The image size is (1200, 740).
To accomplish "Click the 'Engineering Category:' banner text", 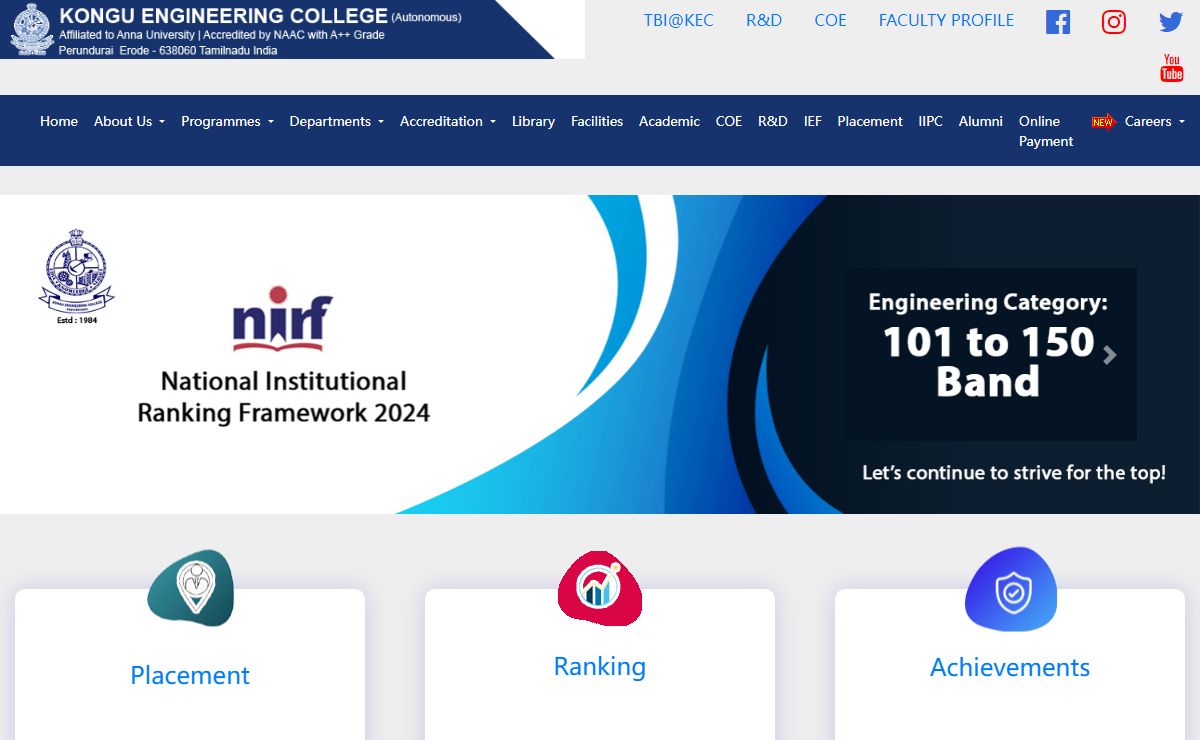I will pyautogui.click(x=988, y=302).
